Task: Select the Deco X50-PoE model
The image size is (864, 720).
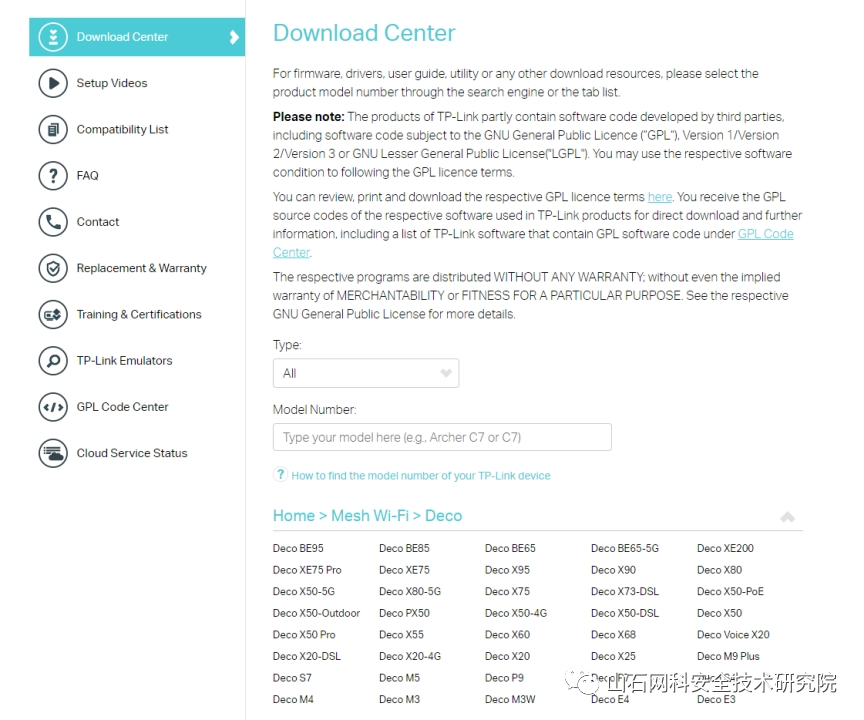Action: pyautogui.click(x=731, y=591)
